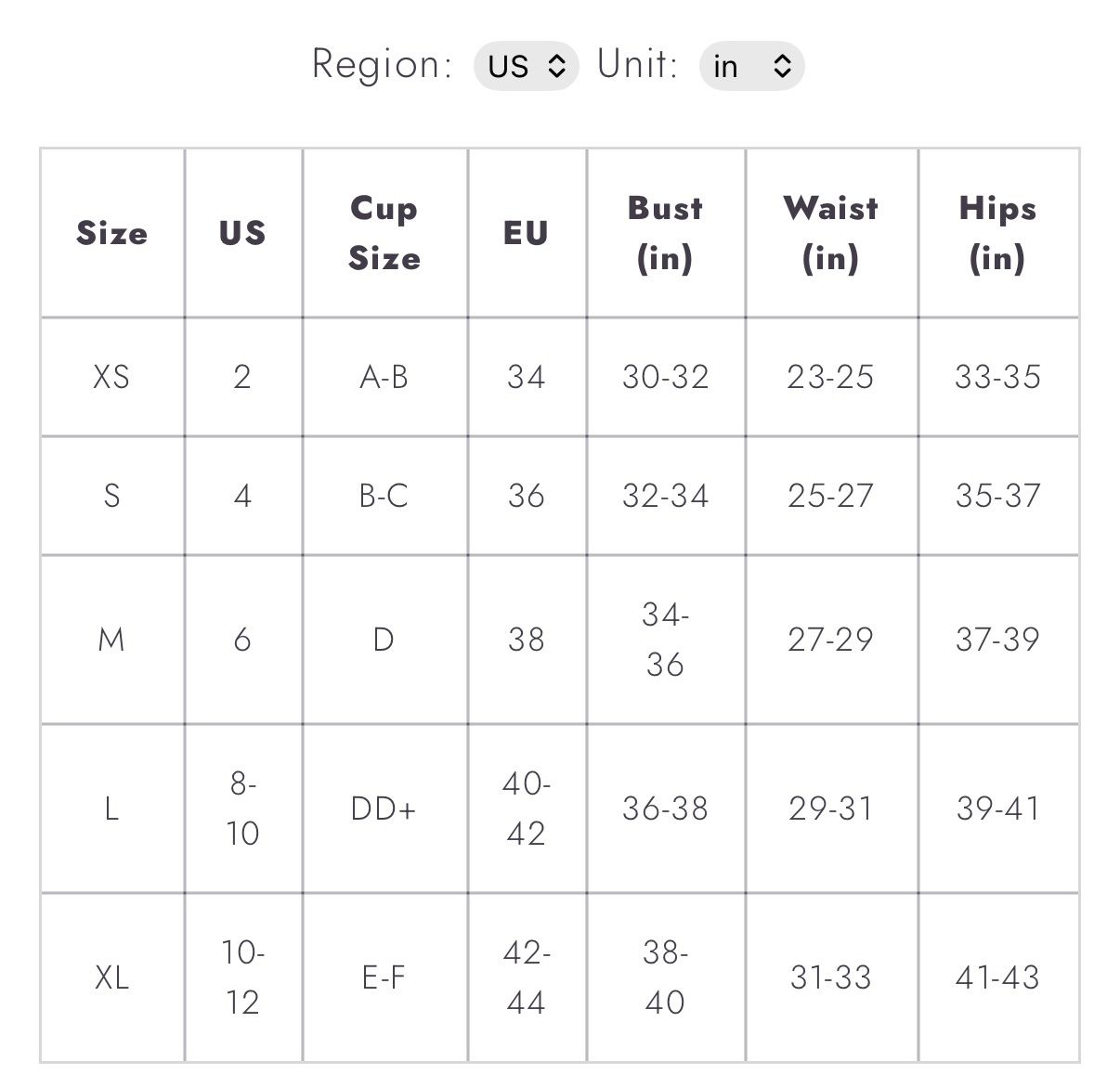Open the Region dropdown set to US

point(526,66)
